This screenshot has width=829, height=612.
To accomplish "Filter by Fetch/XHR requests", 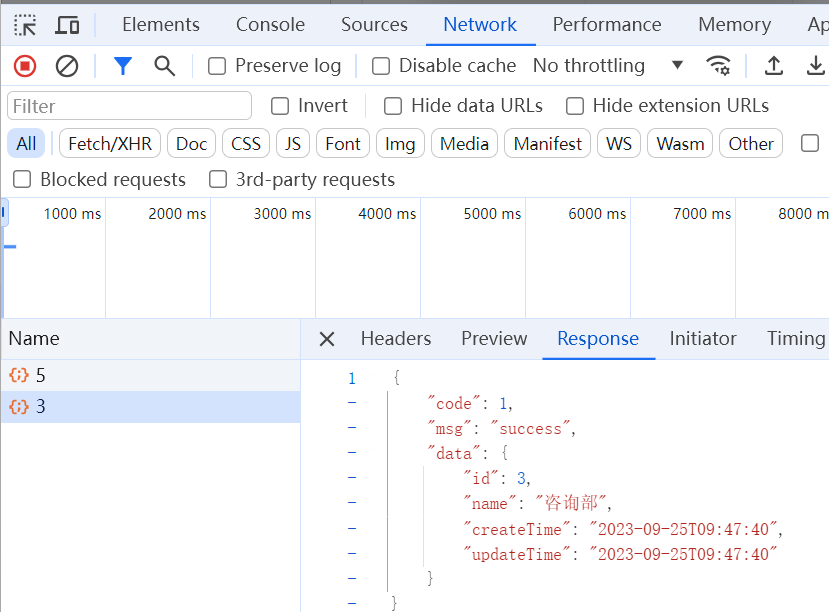I will [110, 144].
